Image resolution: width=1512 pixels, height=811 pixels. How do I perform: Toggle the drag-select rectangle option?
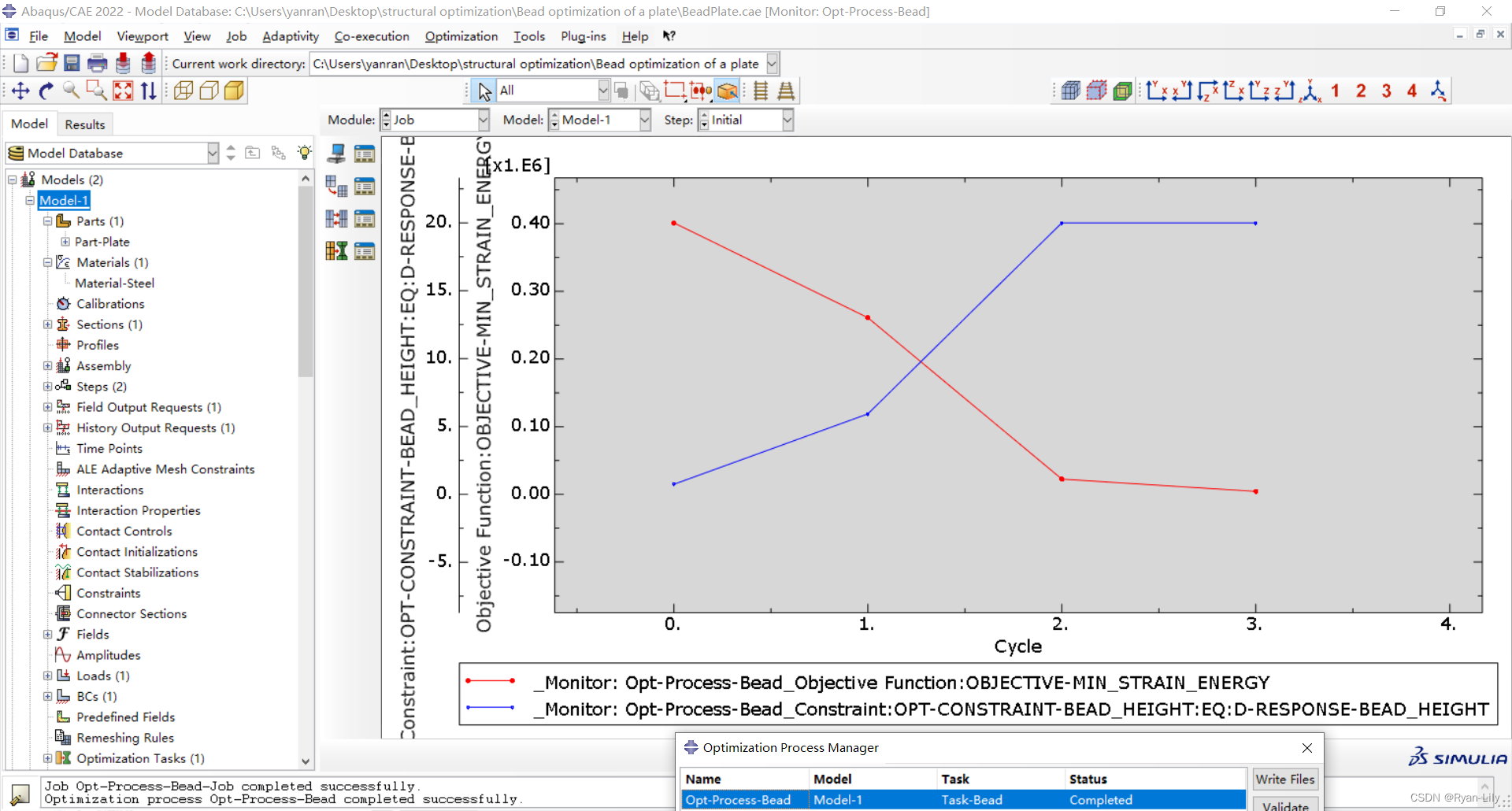pos(675,91)
